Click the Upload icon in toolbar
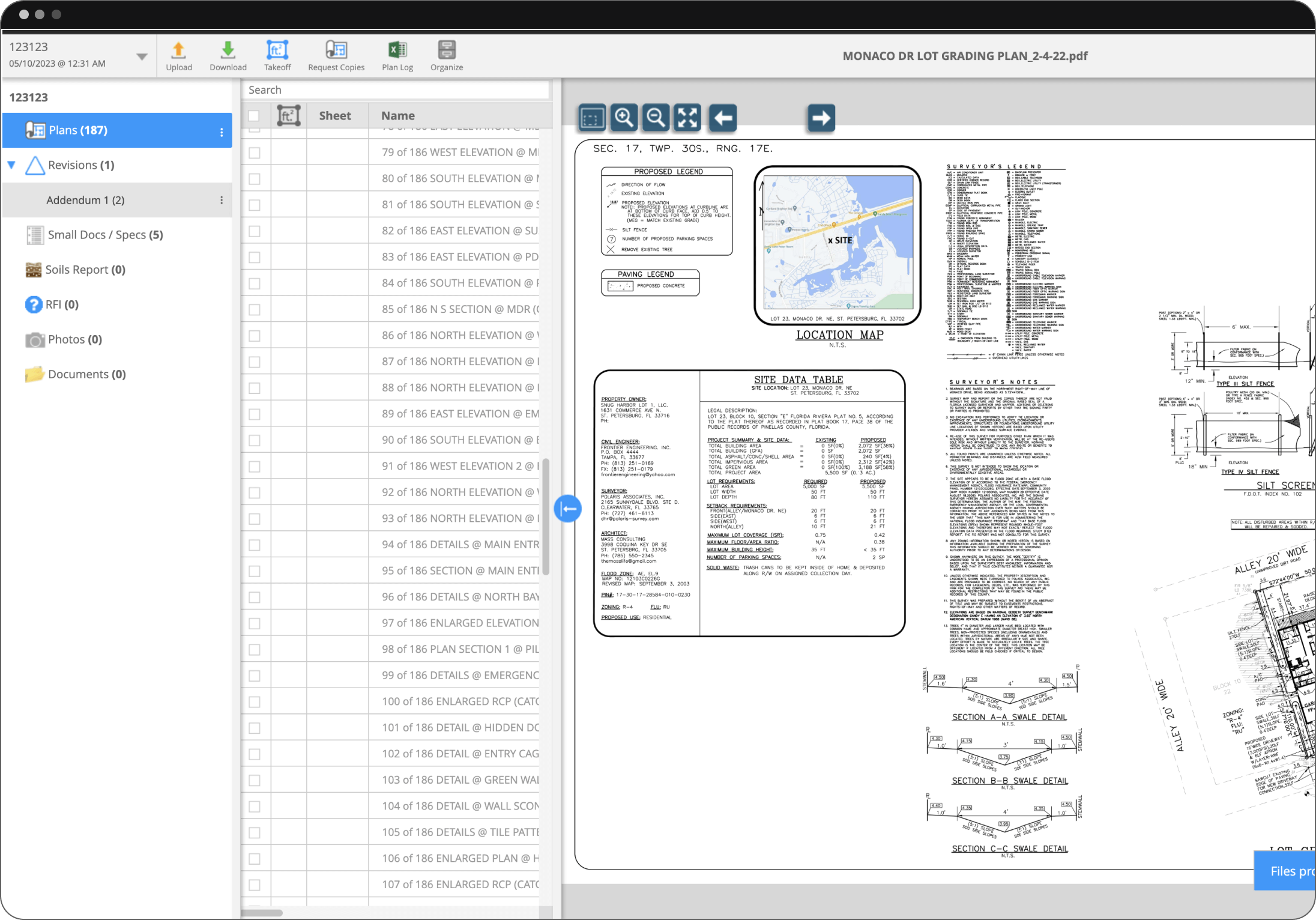1316x920 pixels. [178, 50]
